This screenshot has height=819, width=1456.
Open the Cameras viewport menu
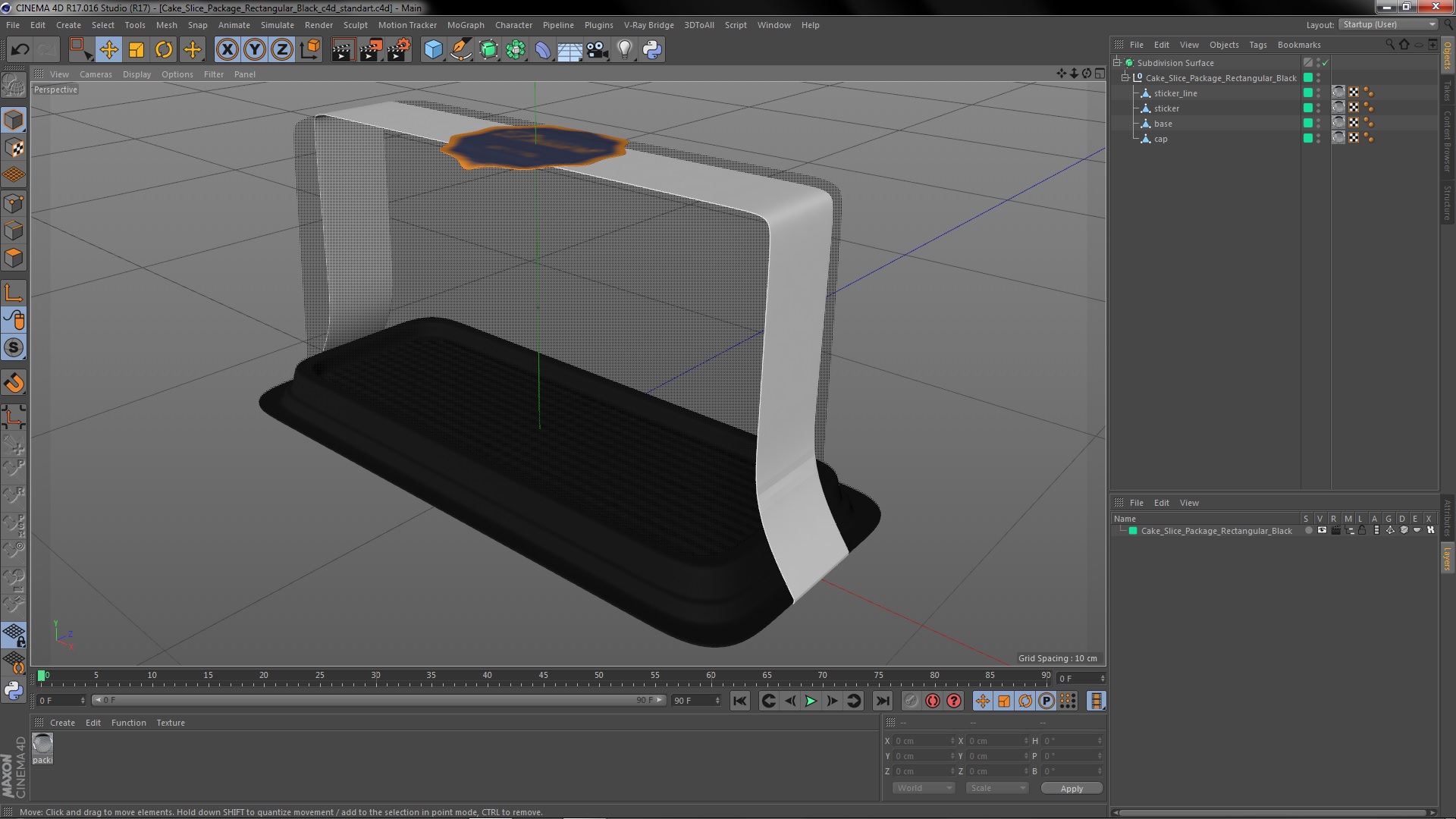pos(96,74)
